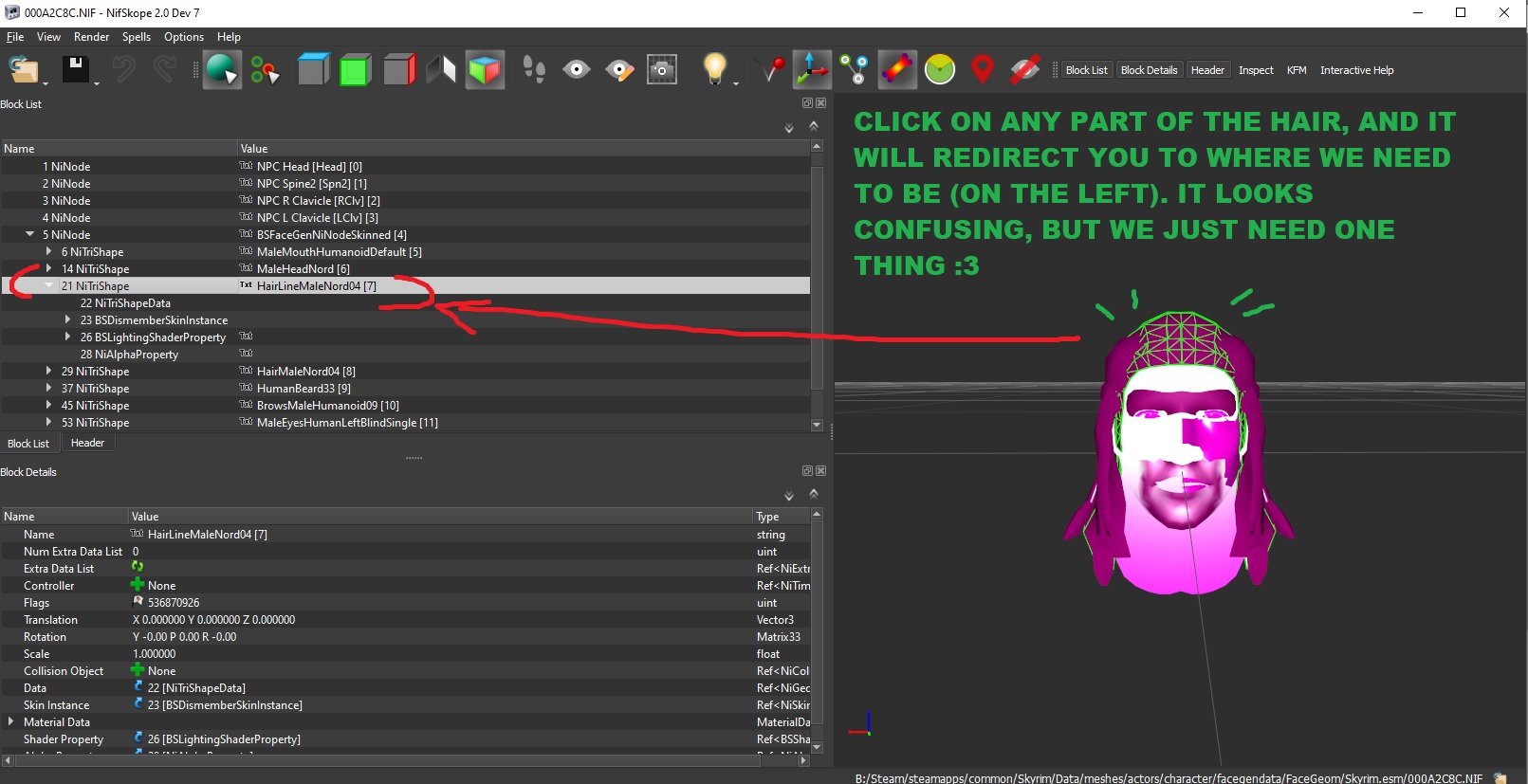This screenshot has height=784, width=1528.
Task: Collapse the 5 NiNode tree row
Action: tap(29, 234)
